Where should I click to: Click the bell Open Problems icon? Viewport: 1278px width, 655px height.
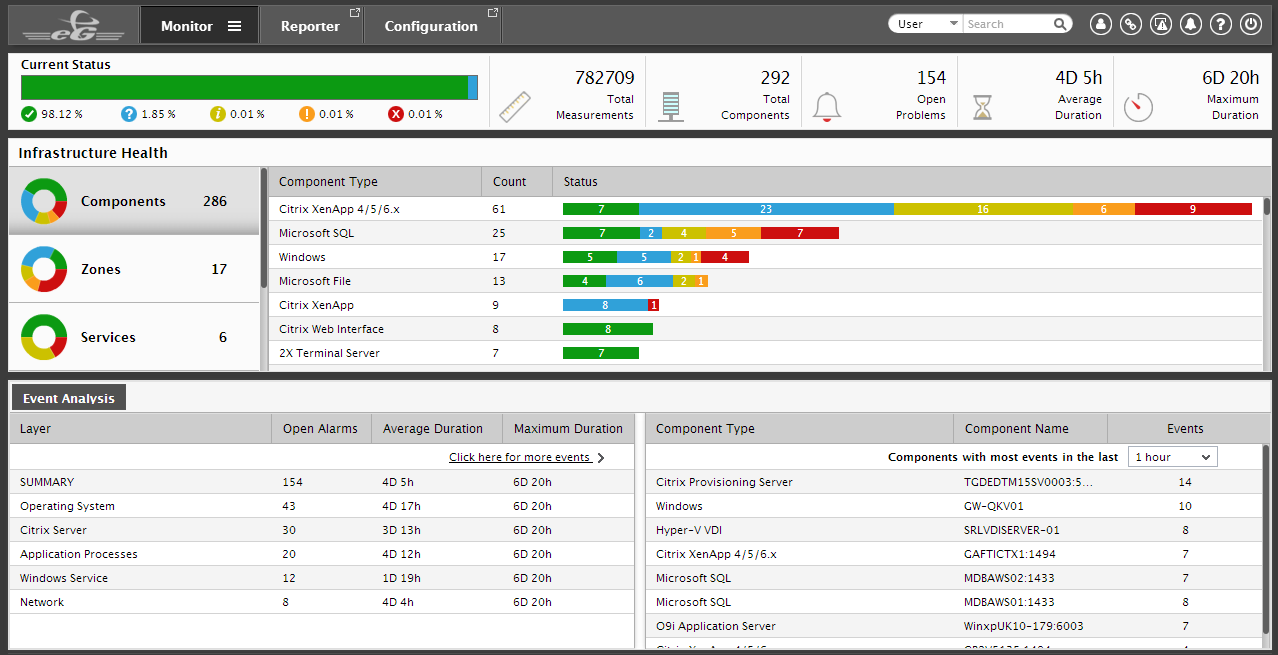coord(827,107)
